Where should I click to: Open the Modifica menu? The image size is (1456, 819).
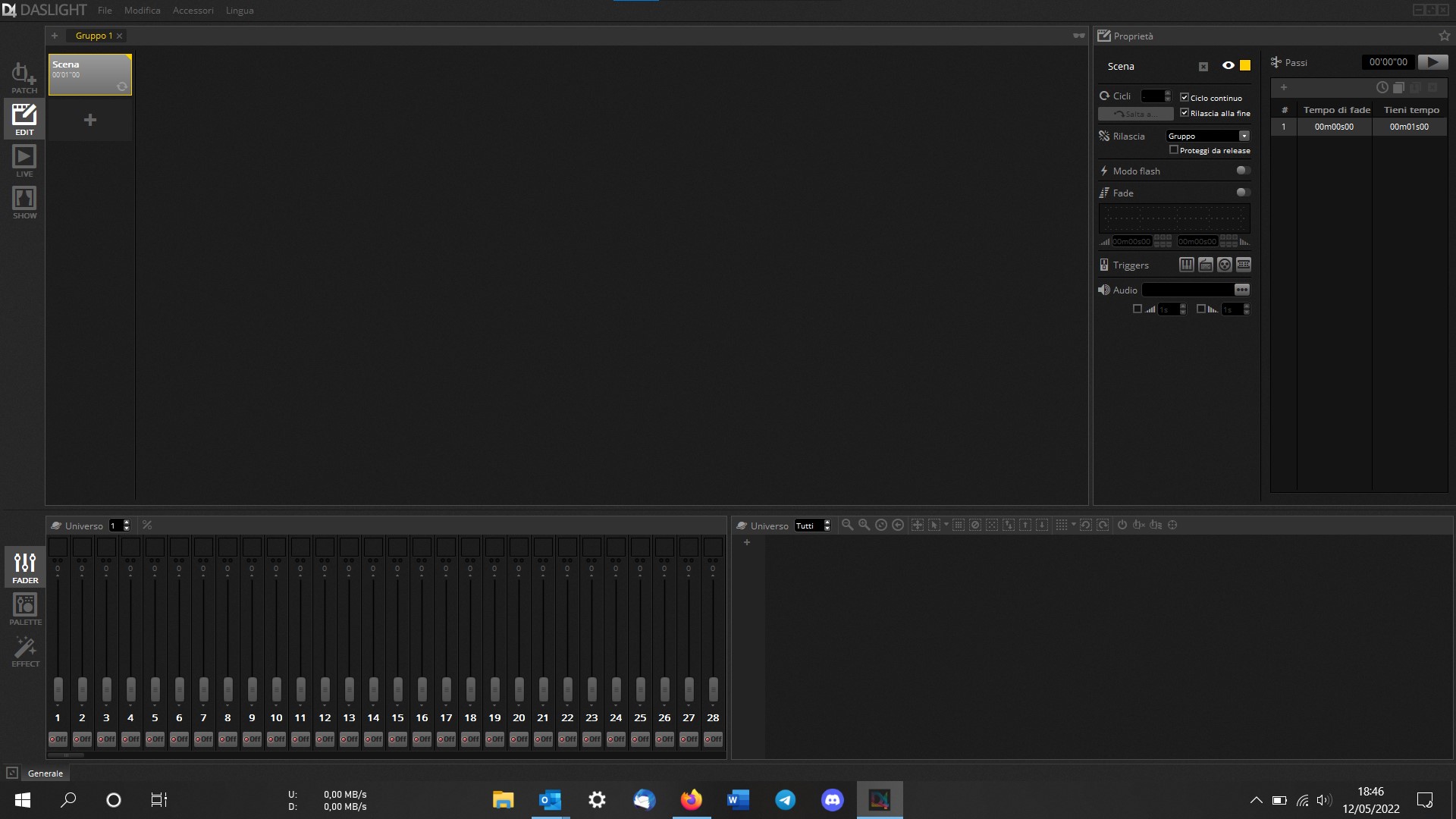point(143,11)
